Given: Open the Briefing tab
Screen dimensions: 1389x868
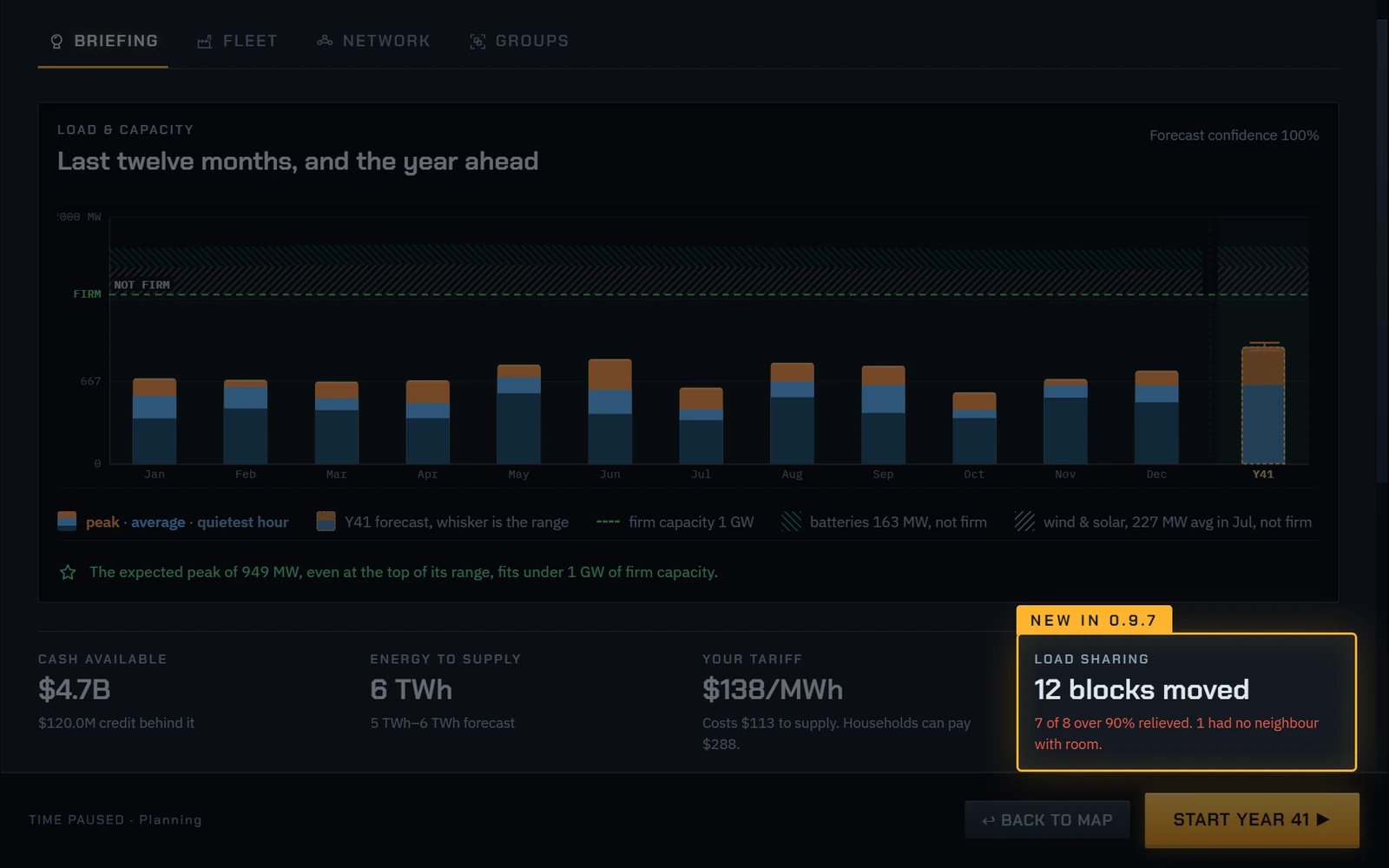Looking at the screenshot, I should coord(103,41).
